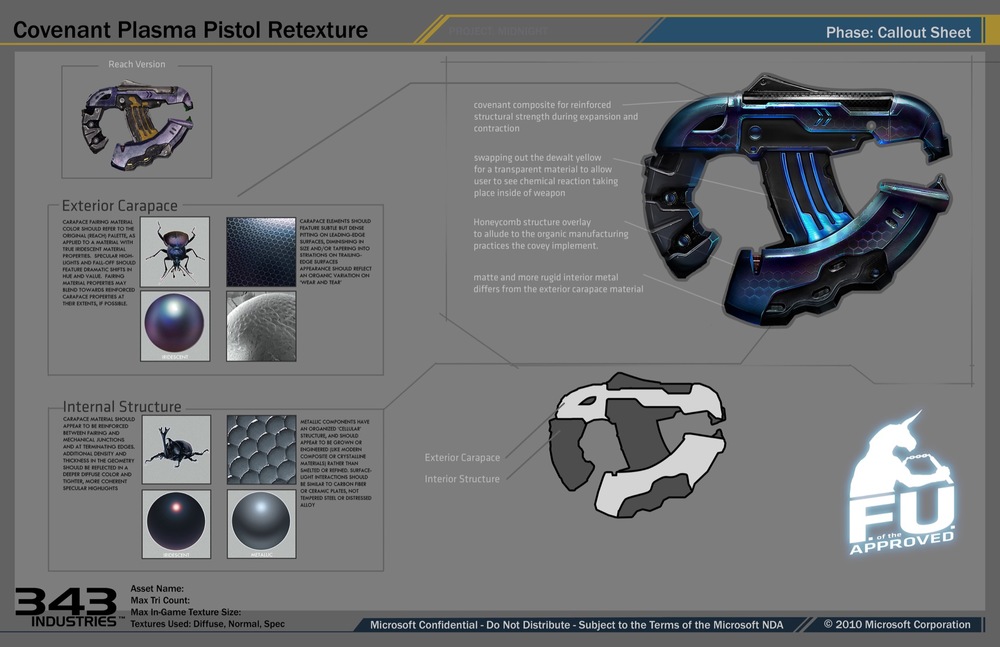Click the glowing unicorn FU Approved stamp
This screenshot has width=1000, height=647.
click(x=900, y=484)
